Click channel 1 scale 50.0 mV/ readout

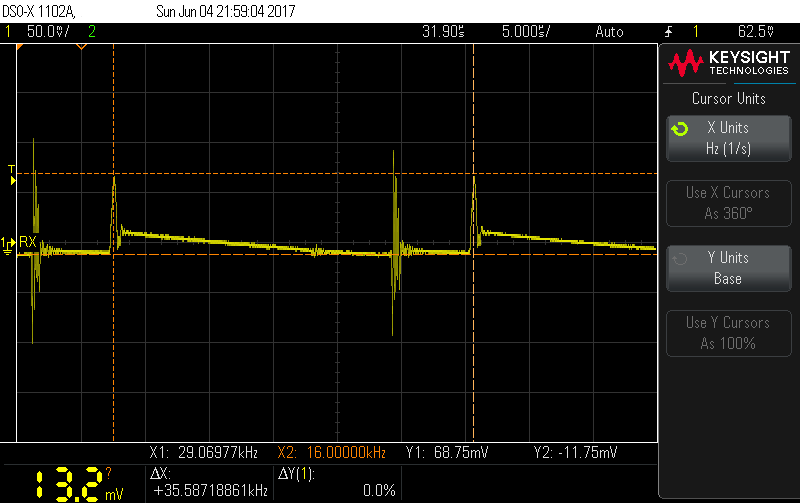click(47, 32)
